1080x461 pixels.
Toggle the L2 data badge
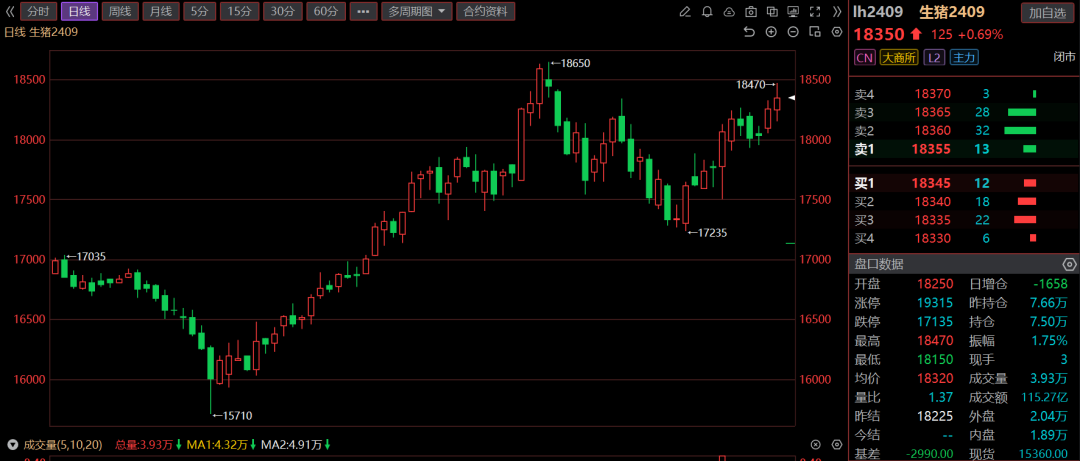pyautogui.click(x=933, y=58)
